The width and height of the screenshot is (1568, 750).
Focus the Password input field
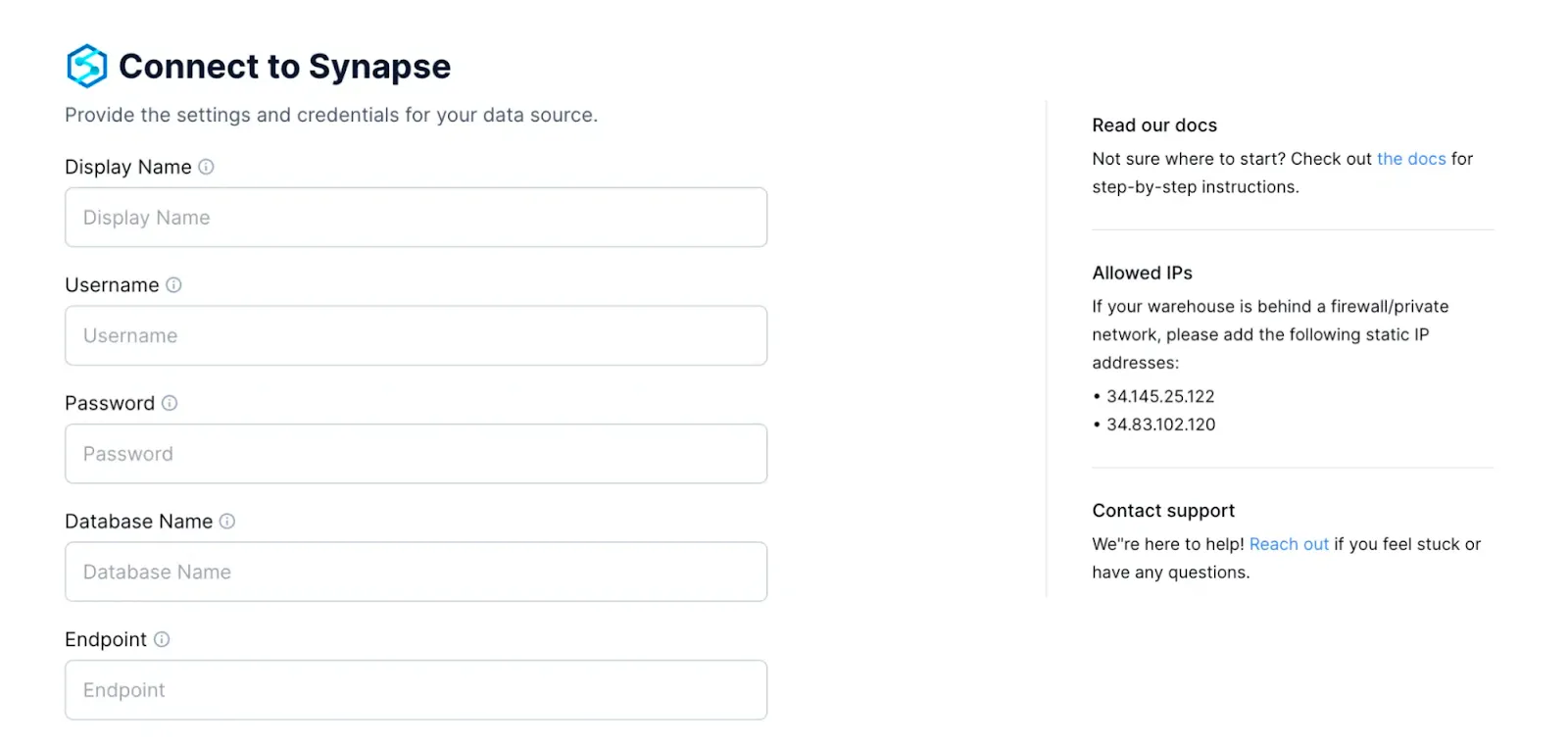[x=416, y=454]
